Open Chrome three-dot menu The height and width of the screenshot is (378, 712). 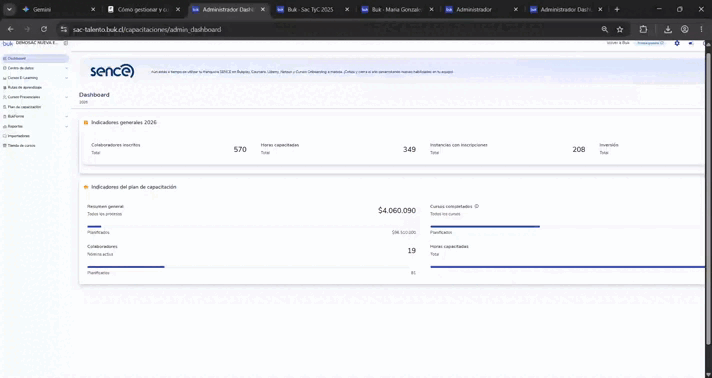click(x=701, y=29)
